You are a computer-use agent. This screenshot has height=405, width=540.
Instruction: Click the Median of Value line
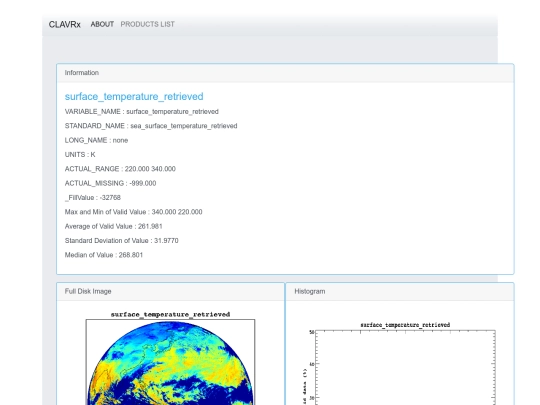(x=104, y=255)
